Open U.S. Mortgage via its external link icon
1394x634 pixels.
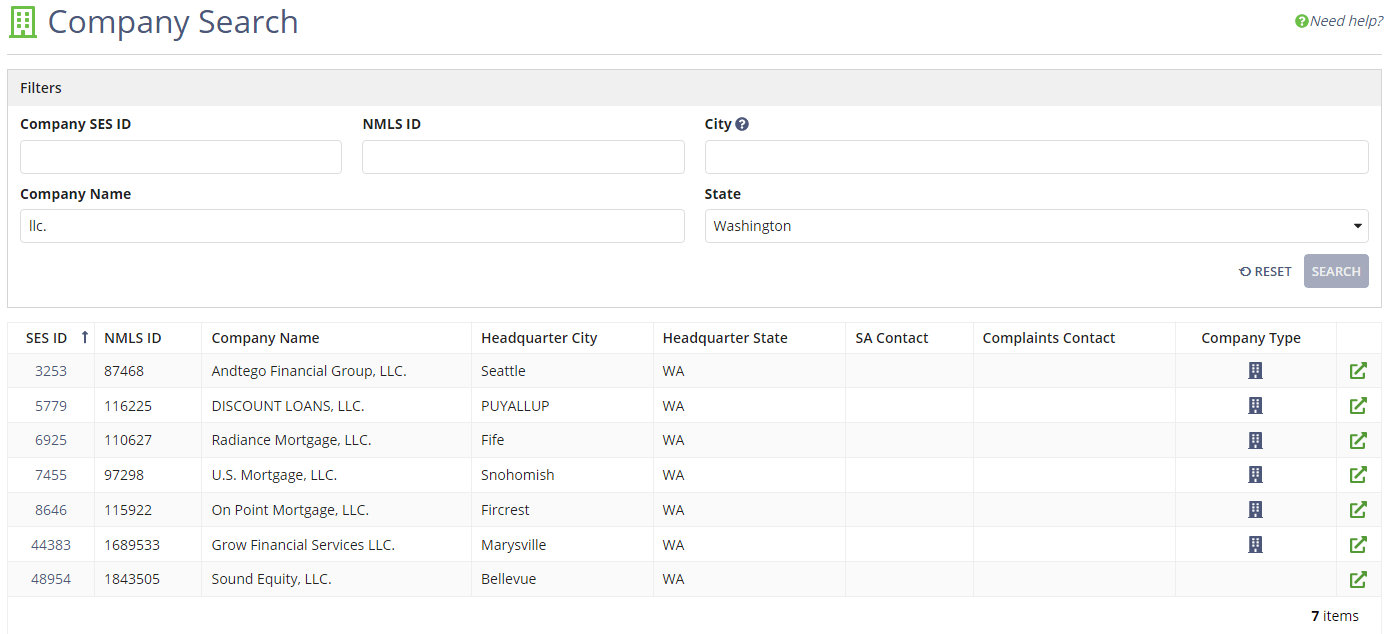coord(1358,474)
